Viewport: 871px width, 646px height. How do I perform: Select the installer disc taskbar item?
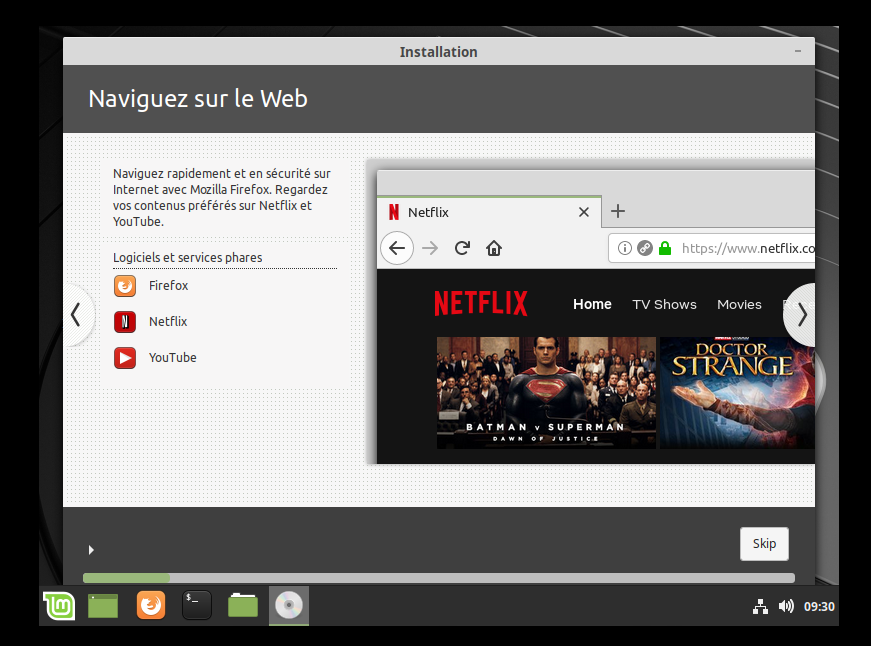[289, 605]
